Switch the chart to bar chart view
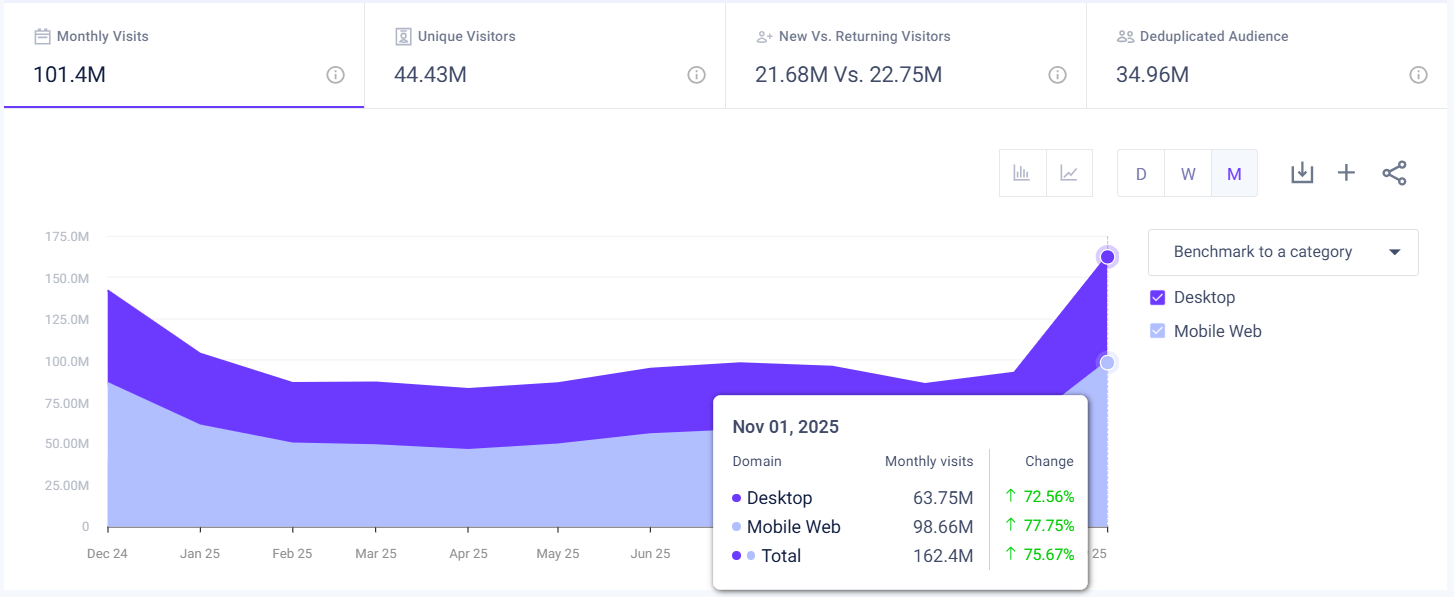This screenshot has width=1454, height=597. 1022,172
